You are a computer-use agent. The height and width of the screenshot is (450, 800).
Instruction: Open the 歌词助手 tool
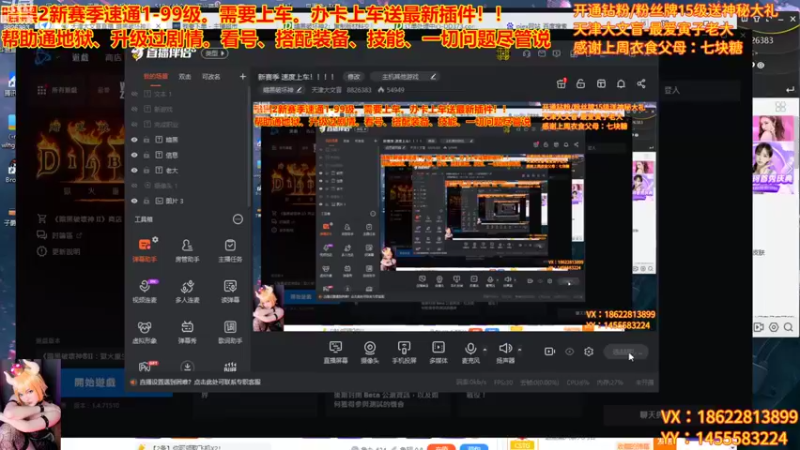tap(230, 332)
